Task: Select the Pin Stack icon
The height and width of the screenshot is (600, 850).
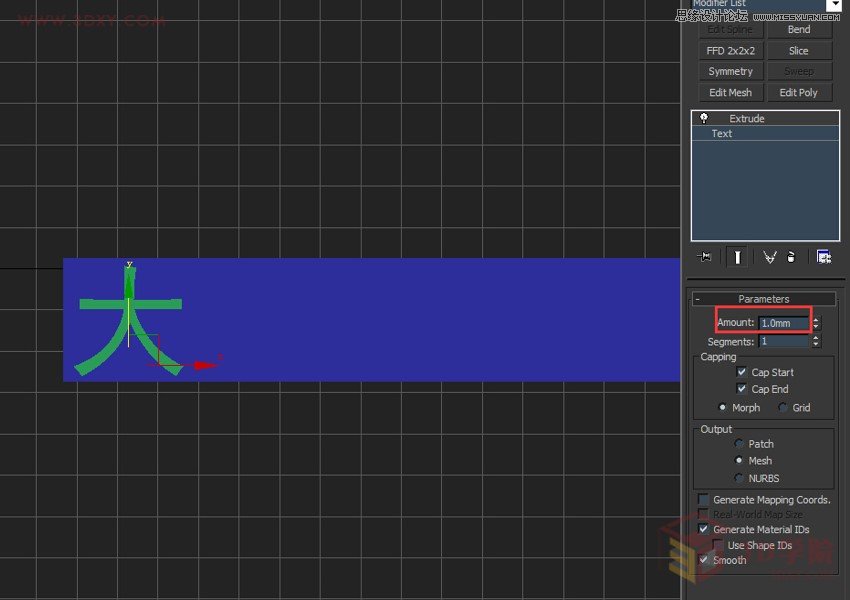Action: 704,257
